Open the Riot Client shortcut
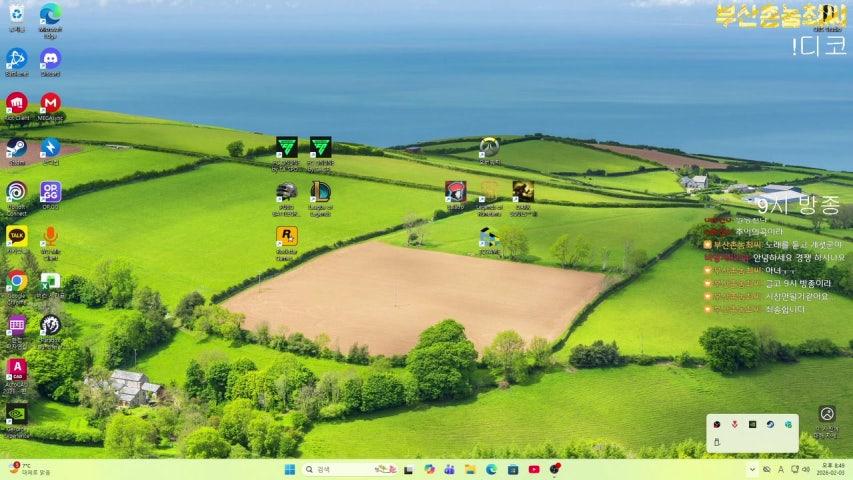 click(x=16, y=103)
